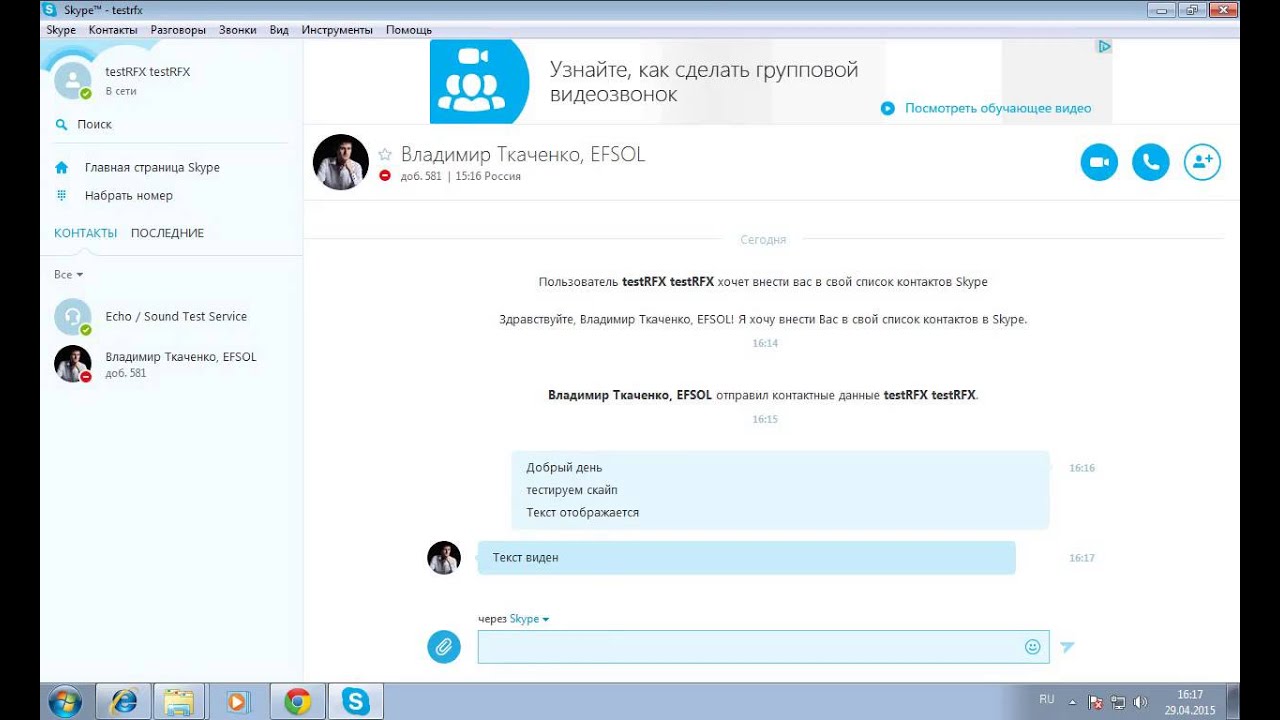Open the media player from the taskbar
The image size is (1280, 720).
tap(237, 701)
